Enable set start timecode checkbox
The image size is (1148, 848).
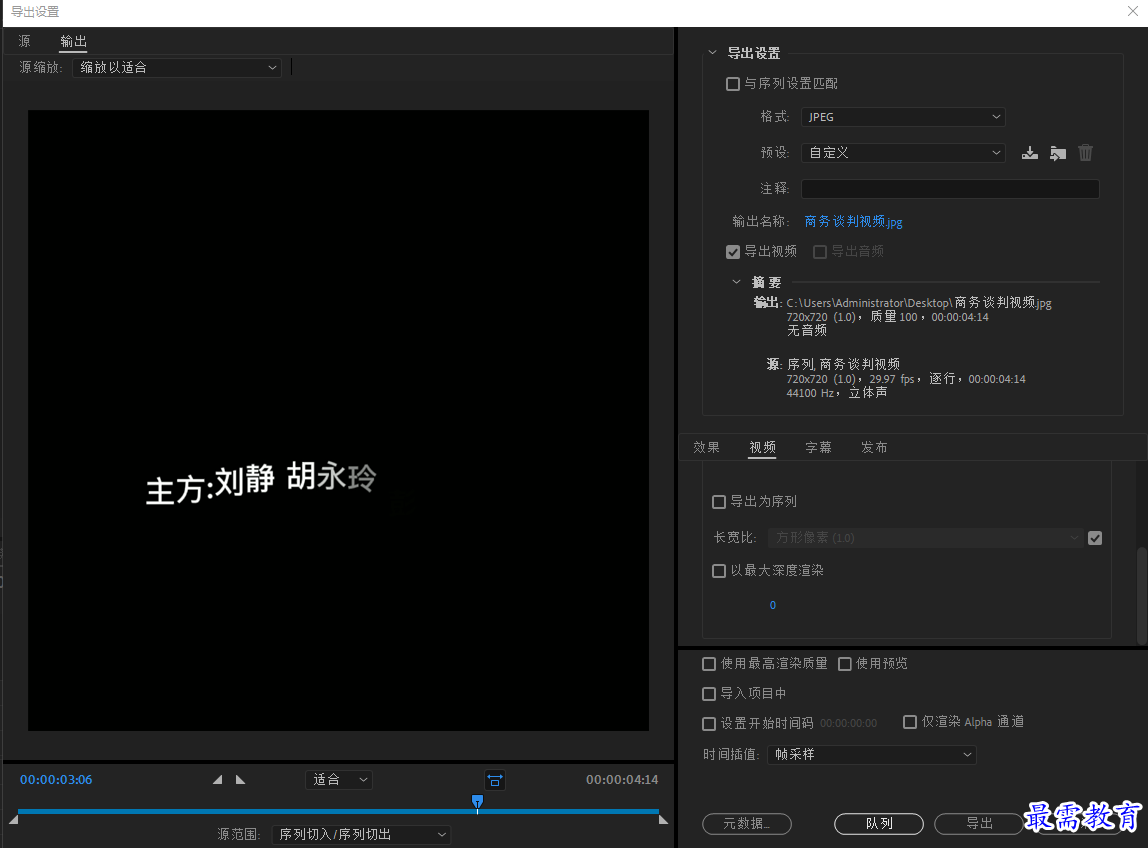pos(708,724)
